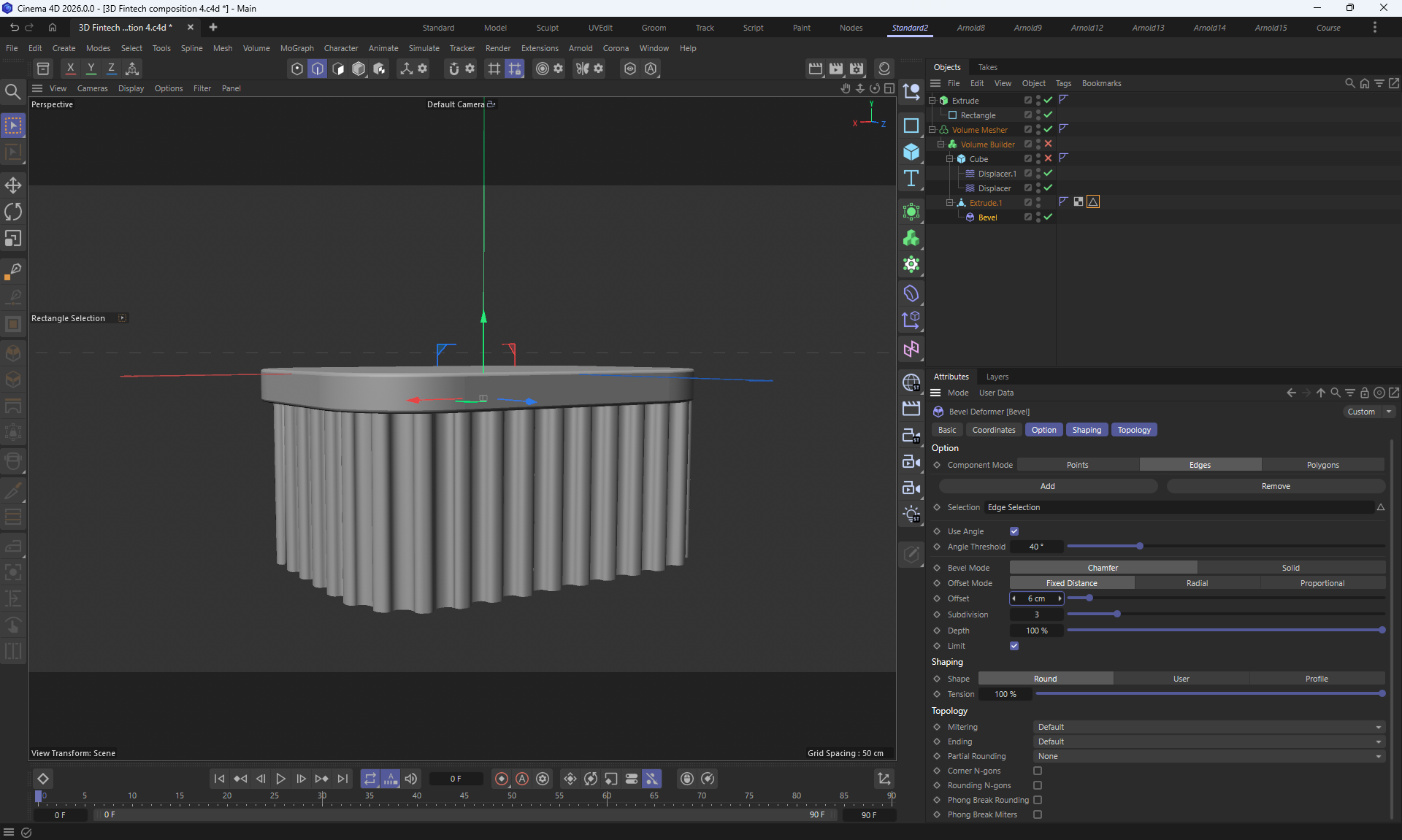
Task: Toggle the X-axis lock icon
Action: click(70, 69)
